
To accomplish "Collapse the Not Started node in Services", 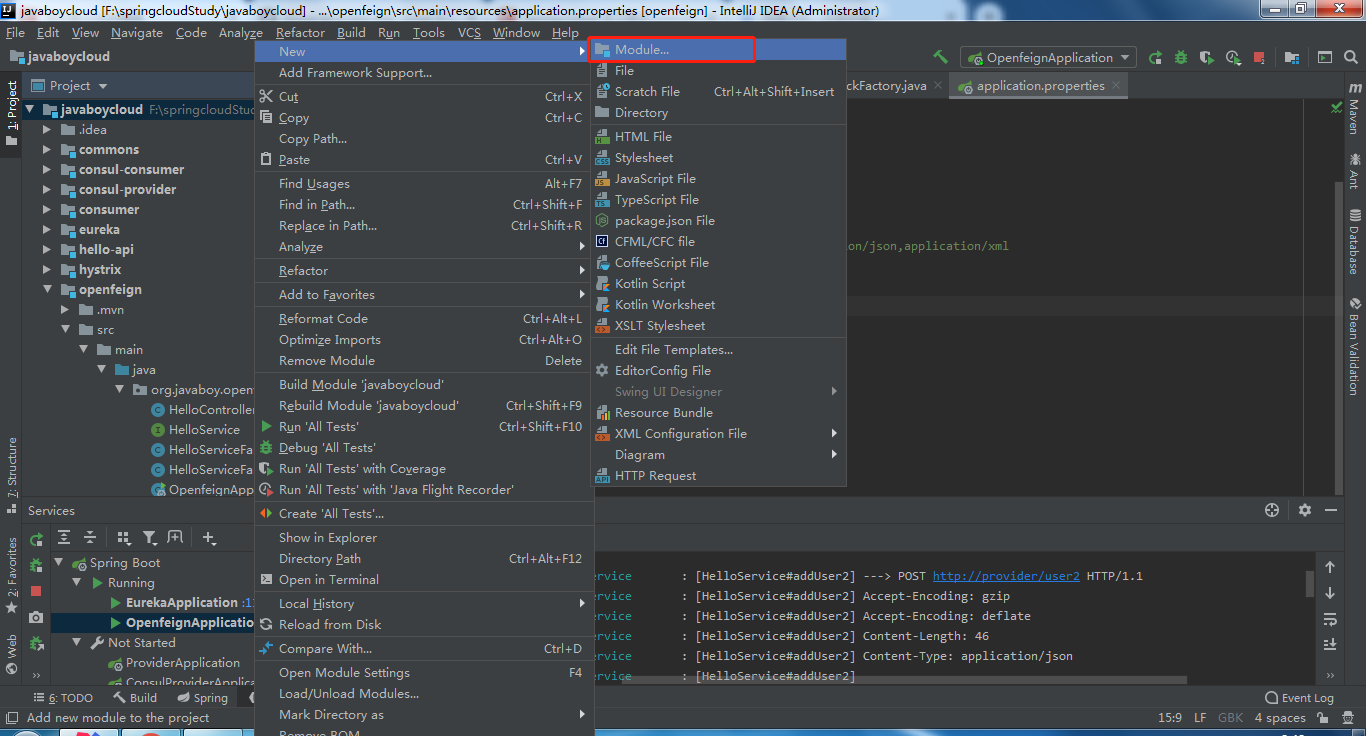I will pos(77,643).
